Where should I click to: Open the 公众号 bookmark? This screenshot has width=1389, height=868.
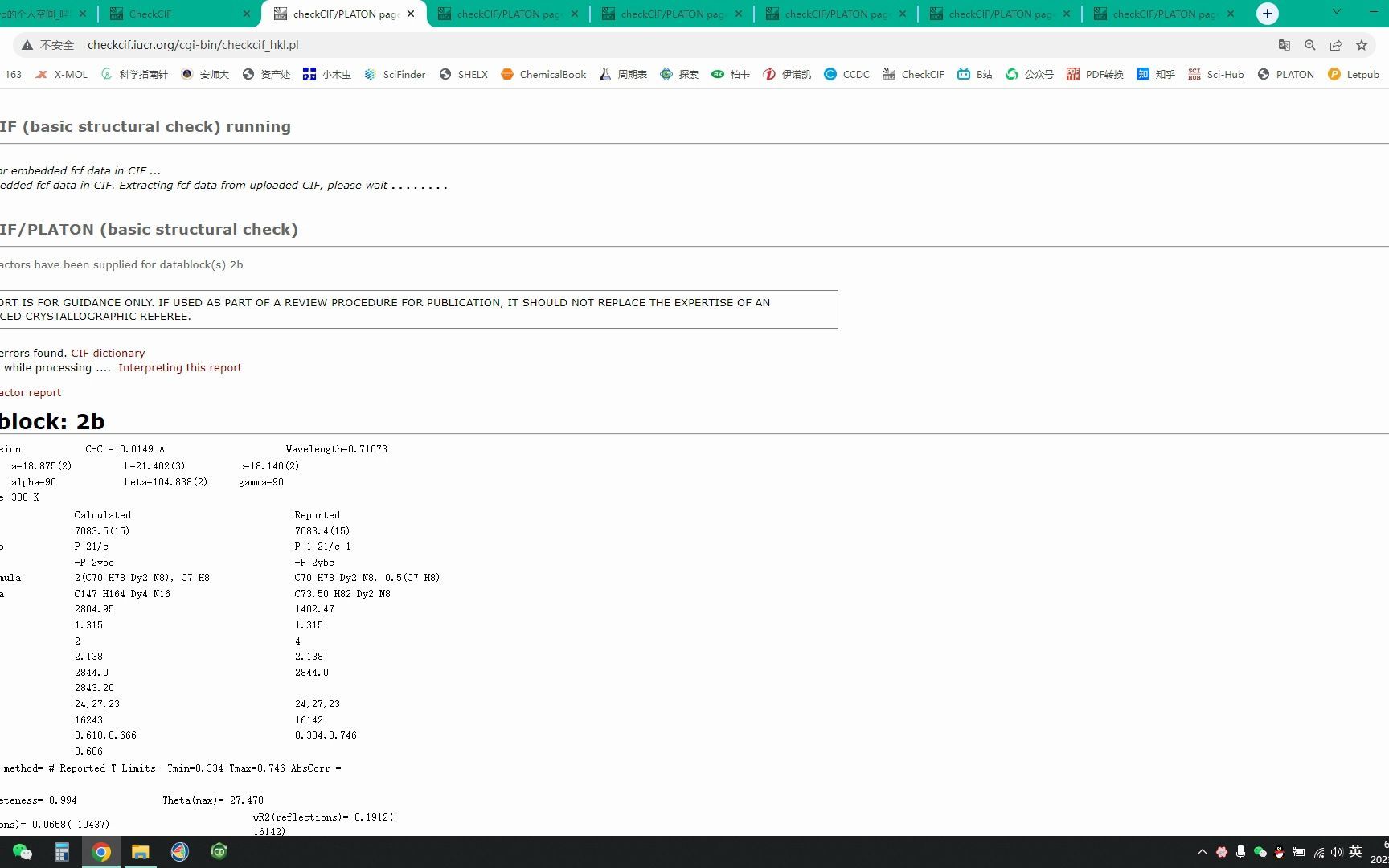1030,74
